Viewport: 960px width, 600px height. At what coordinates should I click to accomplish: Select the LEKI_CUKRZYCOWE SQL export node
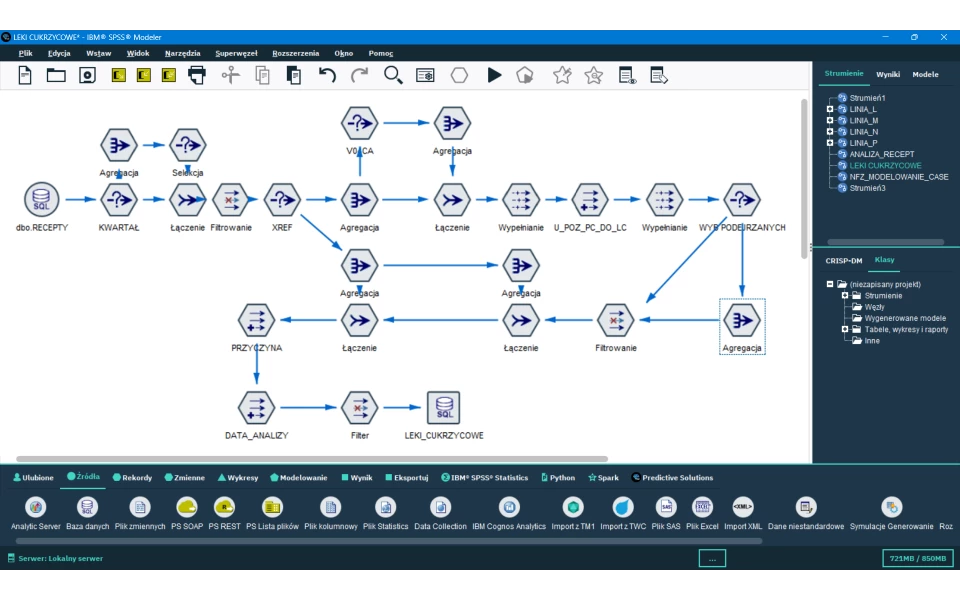coord(443,408)
